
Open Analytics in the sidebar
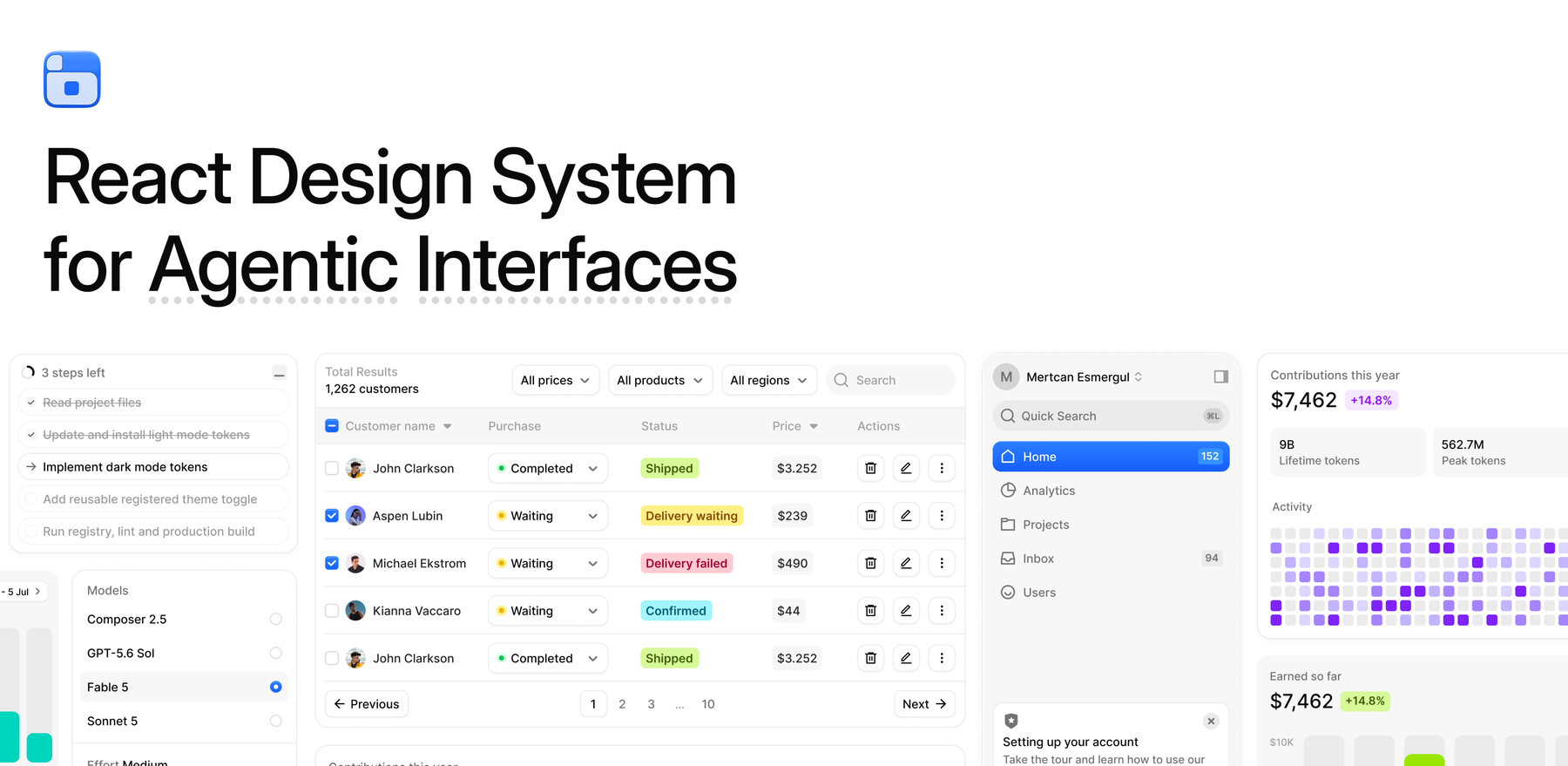pyautogui.click(x=1111, y=491)
